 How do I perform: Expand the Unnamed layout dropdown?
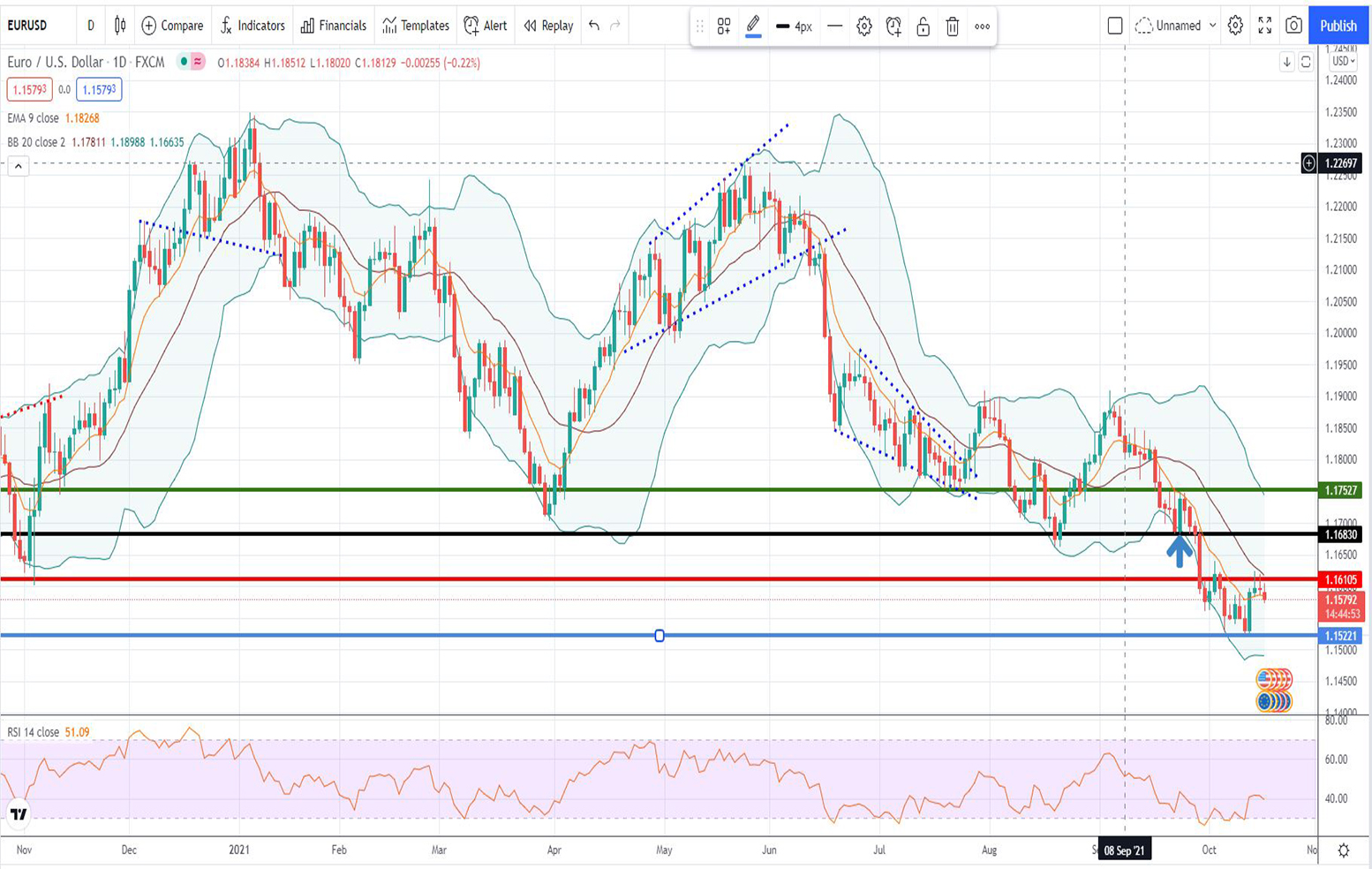pyautogui.click(x=1177, y=26)
